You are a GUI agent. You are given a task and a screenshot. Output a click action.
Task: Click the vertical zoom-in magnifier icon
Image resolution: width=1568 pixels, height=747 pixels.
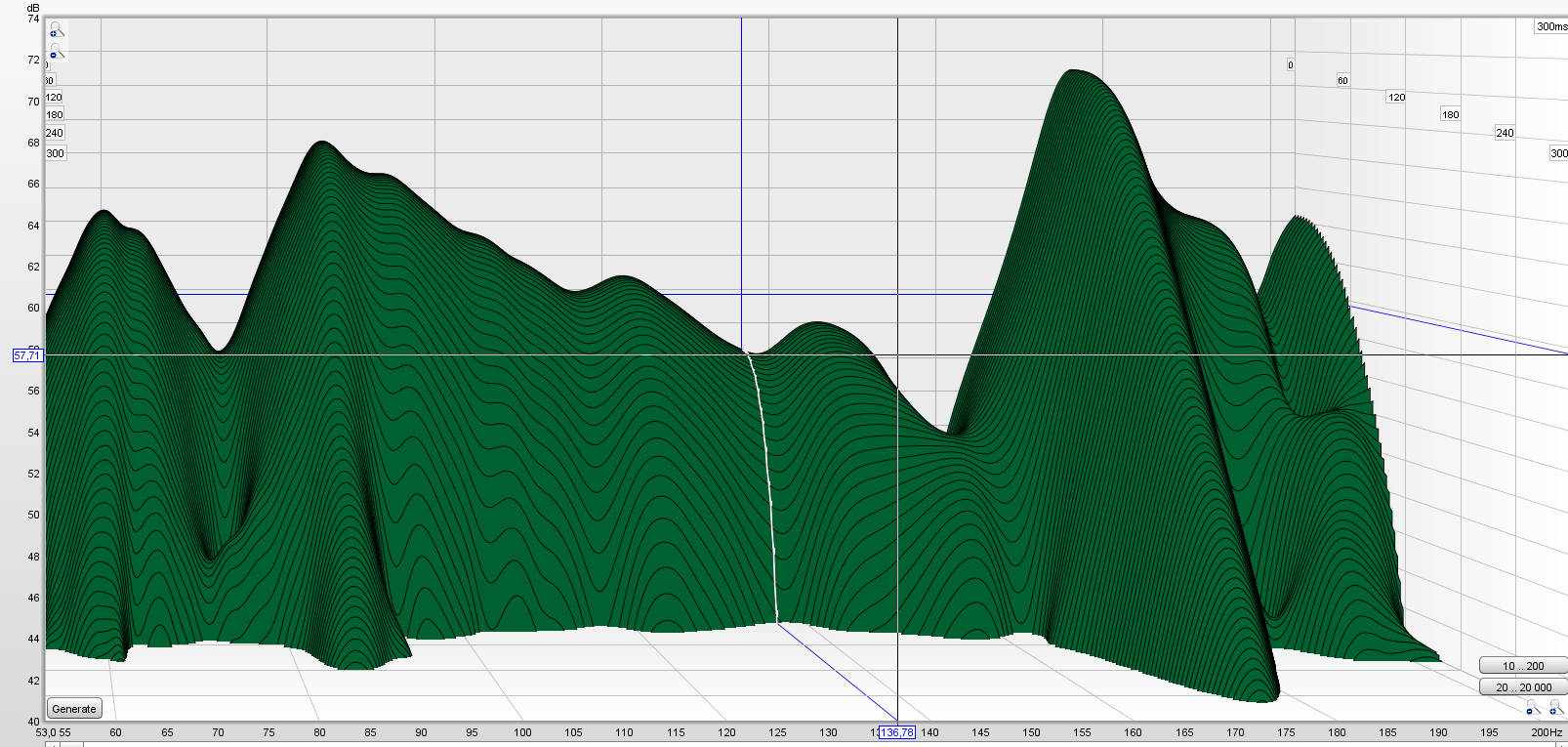pos(57,30)
